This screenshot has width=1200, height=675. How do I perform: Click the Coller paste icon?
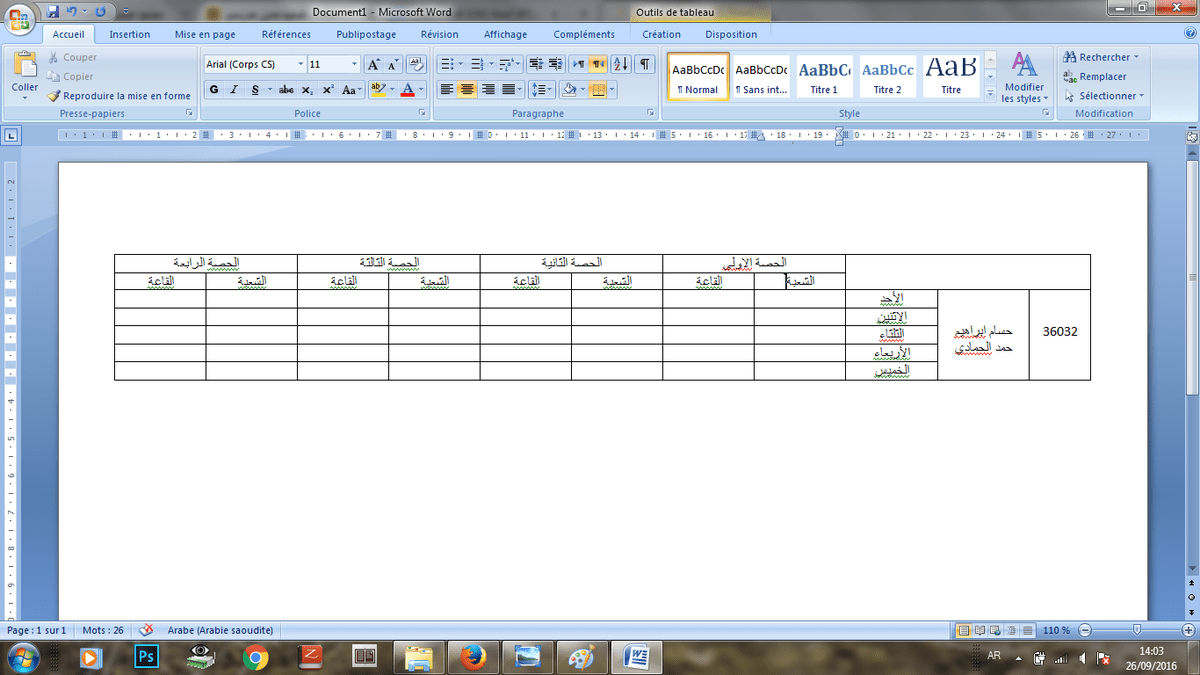25,66
